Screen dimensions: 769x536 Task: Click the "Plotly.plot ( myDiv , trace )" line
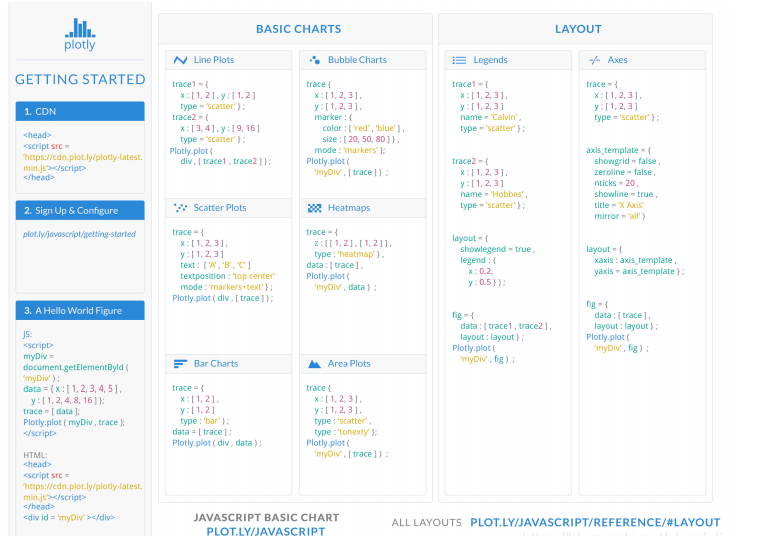(74, 422)
